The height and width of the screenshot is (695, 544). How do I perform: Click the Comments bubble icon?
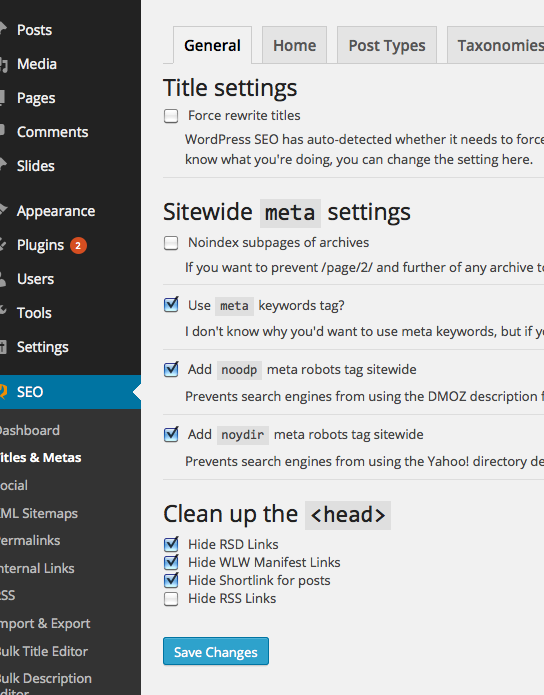(3, 131)
